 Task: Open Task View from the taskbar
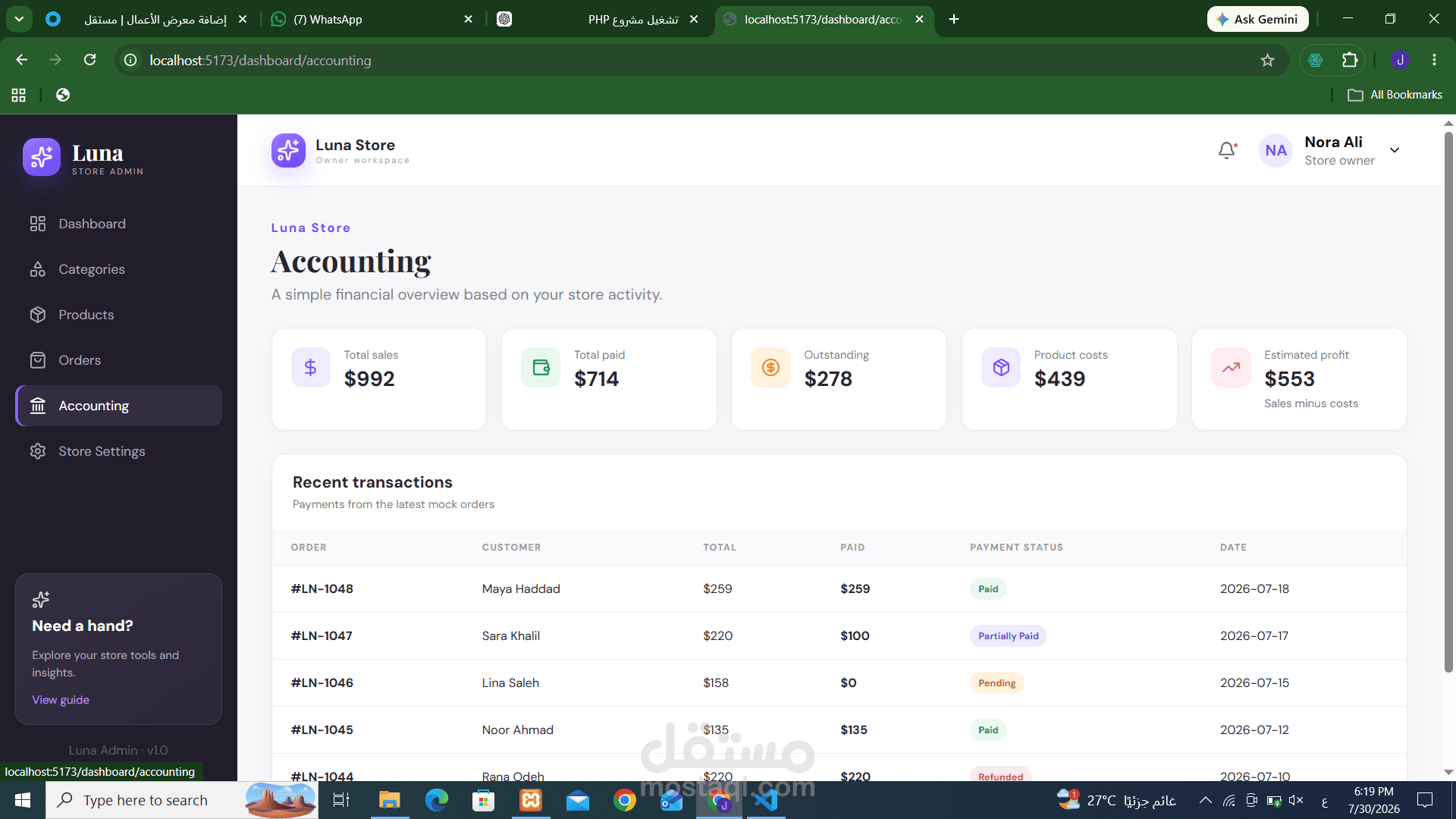341,800
